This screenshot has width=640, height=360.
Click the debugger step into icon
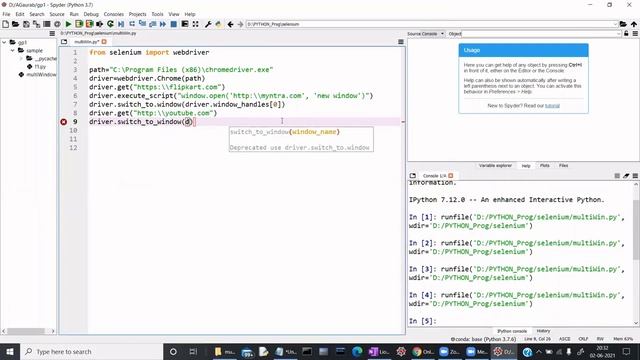click(142, 24)
